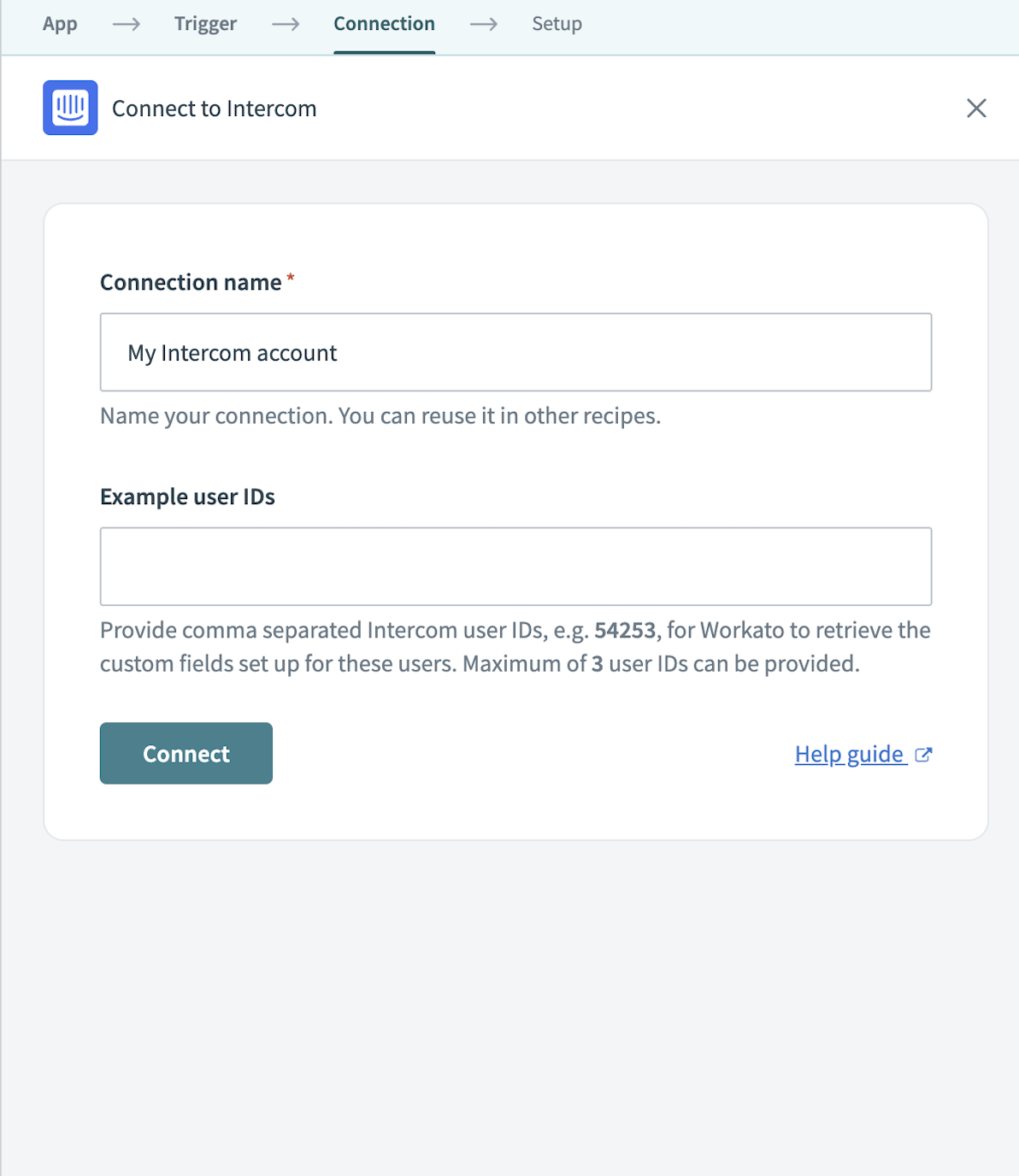Select the Connection step in the breadcrumb
This screenshot has width=1019, height=1176.
(384, 24)
